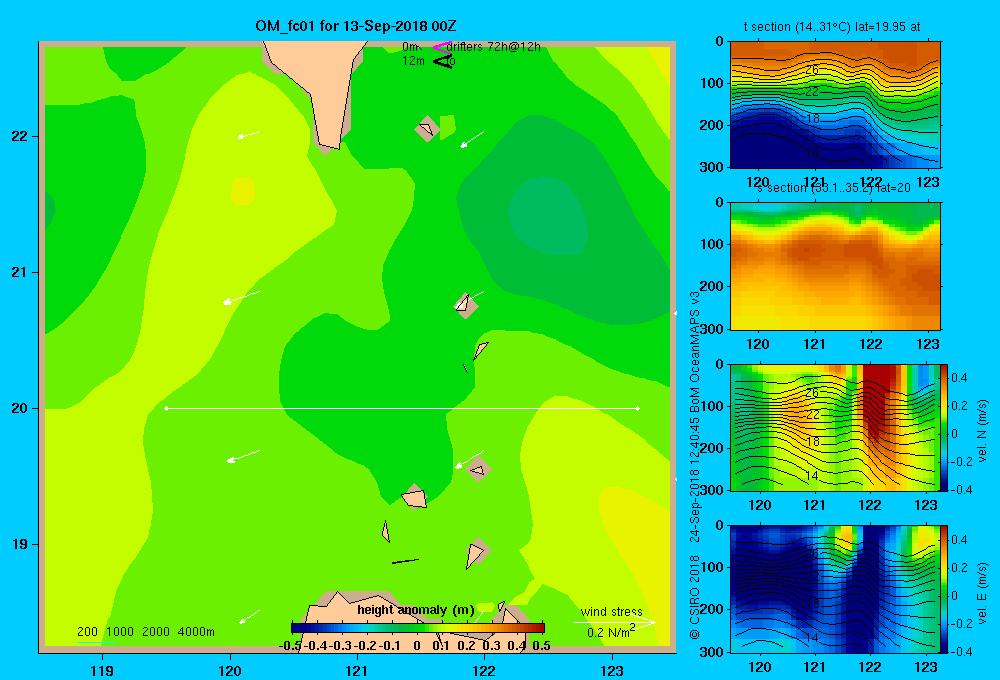The width and height of the screenshot is (1000, 680).
Task: Click the vel. E velocity colour bar
Action: [944, 589]
